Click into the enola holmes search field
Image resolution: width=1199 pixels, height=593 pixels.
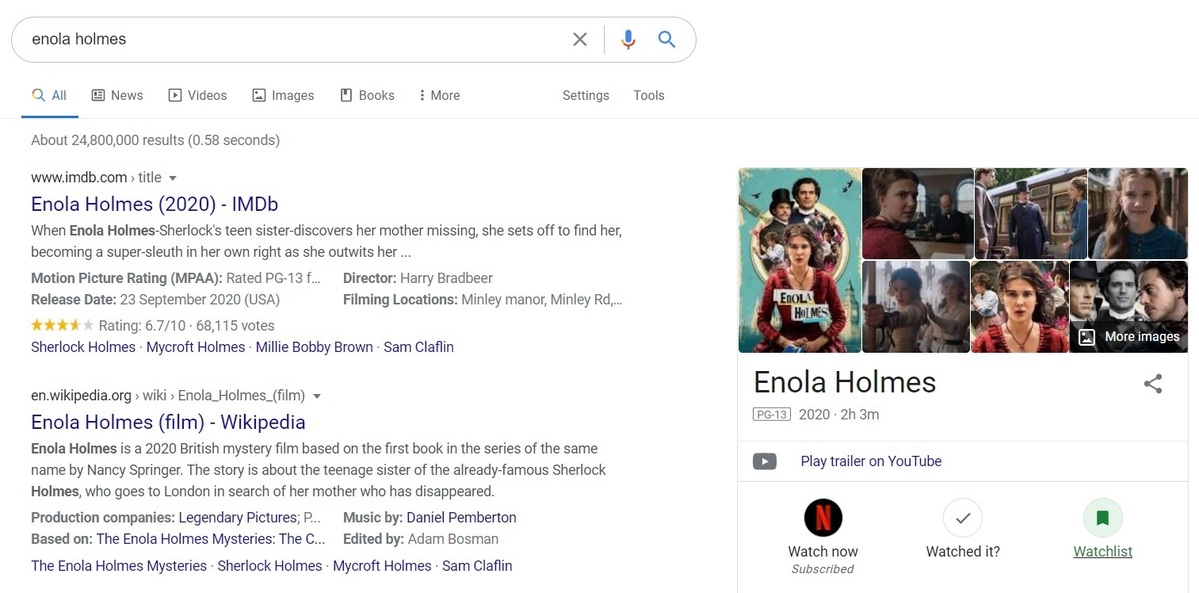click(291, 39)
